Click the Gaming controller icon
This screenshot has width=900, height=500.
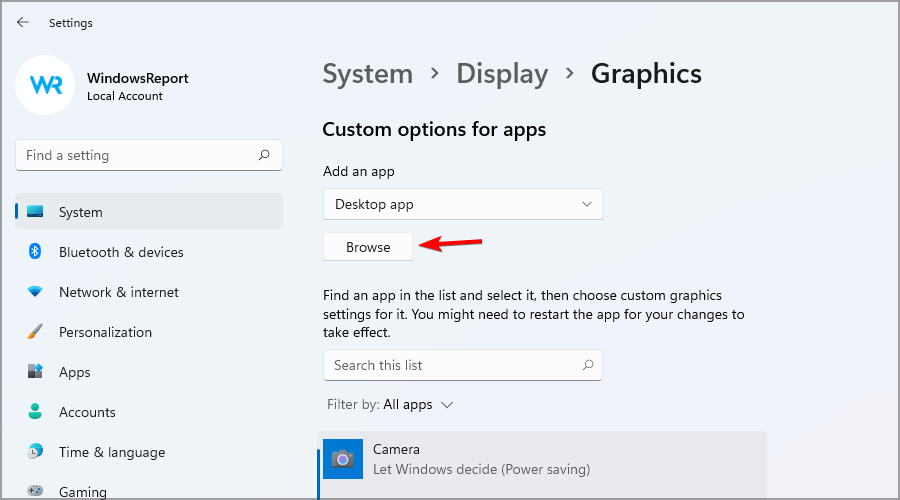pos(35,491)
